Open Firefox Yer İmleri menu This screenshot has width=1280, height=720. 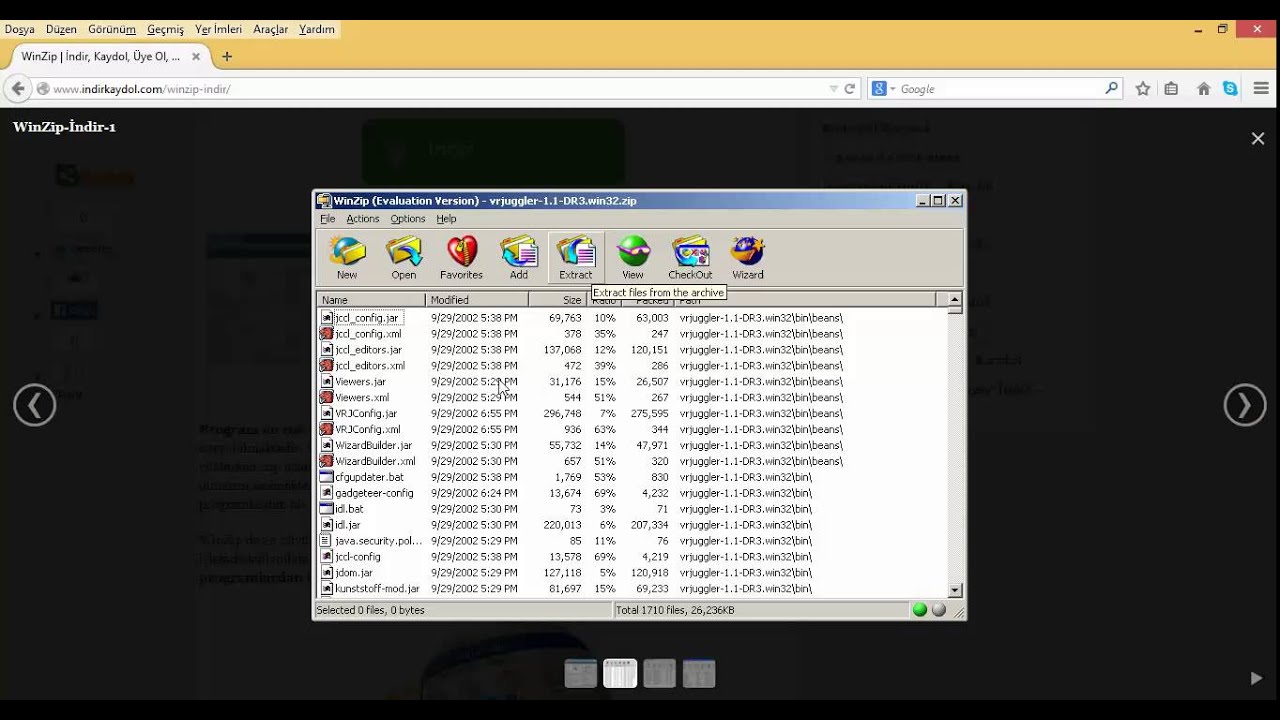[218, 30]
